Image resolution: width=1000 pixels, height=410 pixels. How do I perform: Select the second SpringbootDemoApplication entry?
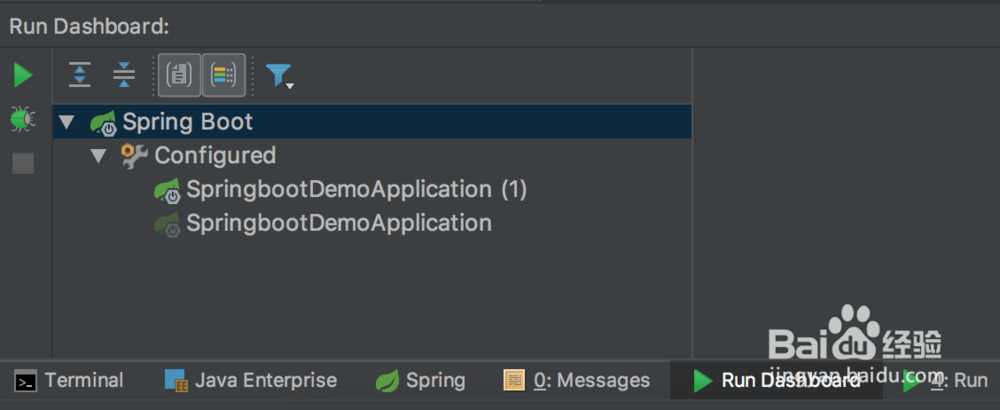(x=339, y=223)
